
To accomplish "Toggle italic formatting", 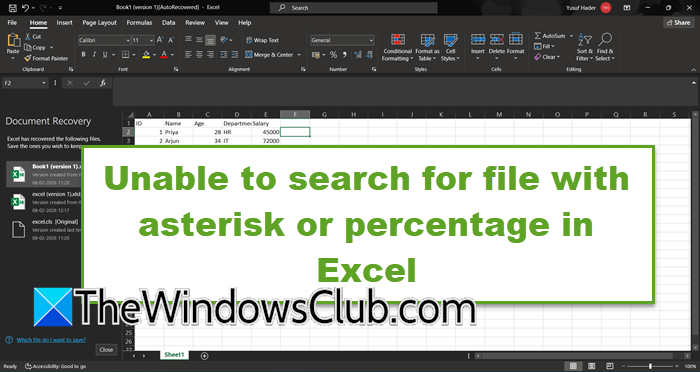I will [94, 54].
